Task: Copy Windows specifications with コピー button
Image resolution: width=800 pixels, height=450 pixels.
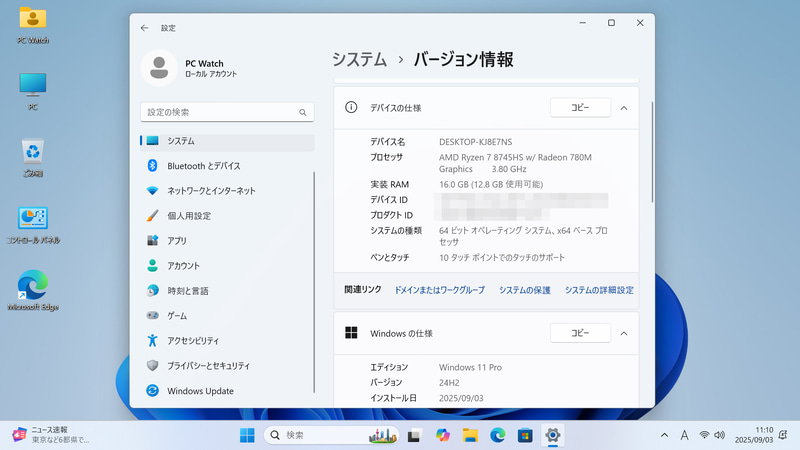Action: [x=580, y=333]
